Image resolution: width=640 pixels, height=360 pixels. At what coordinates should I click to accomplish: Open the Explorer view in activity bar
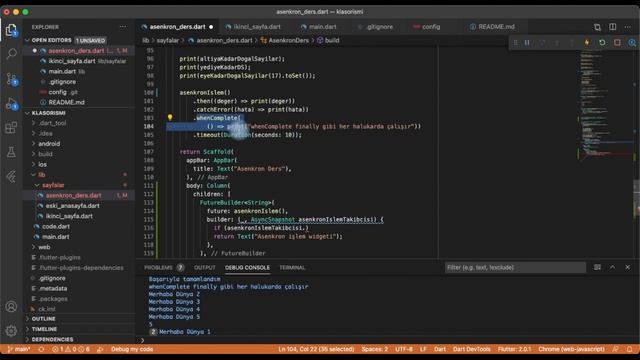tap(11, 30)
